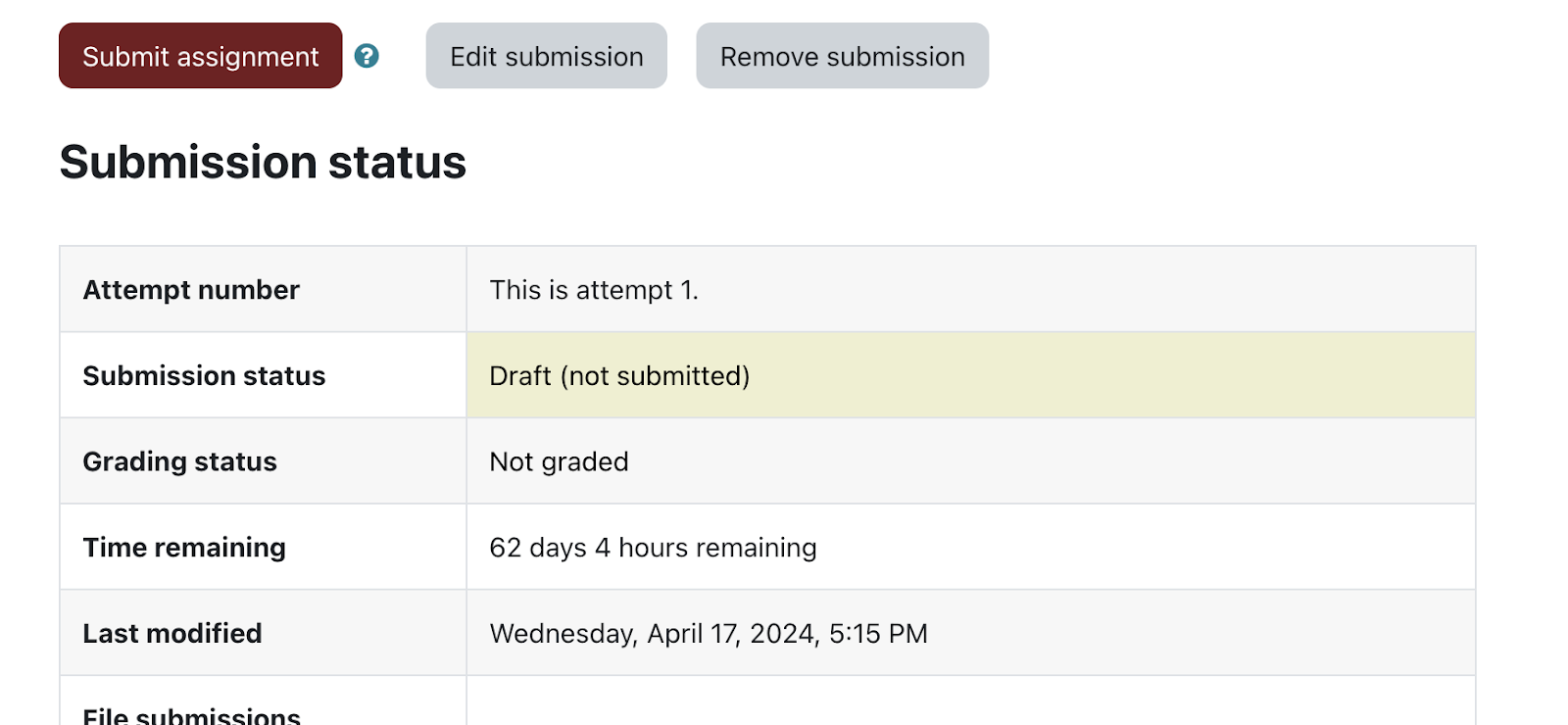The height and width of the screenshot is (725, 1568).
Task: Click the Submission status row label
Action: (x=203, y=374)
